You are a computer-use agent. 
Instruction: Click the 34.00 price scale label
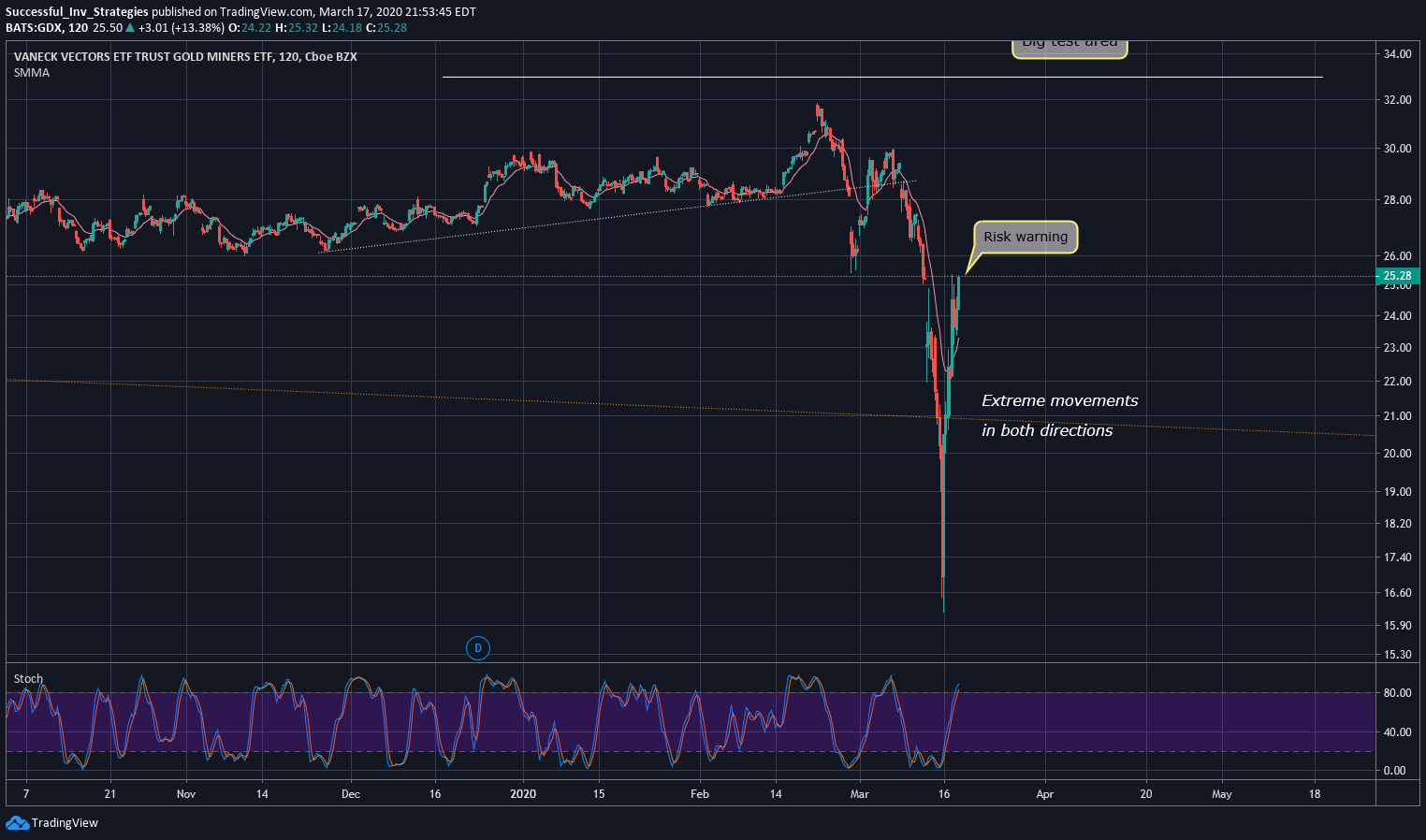coord(1397,54)
